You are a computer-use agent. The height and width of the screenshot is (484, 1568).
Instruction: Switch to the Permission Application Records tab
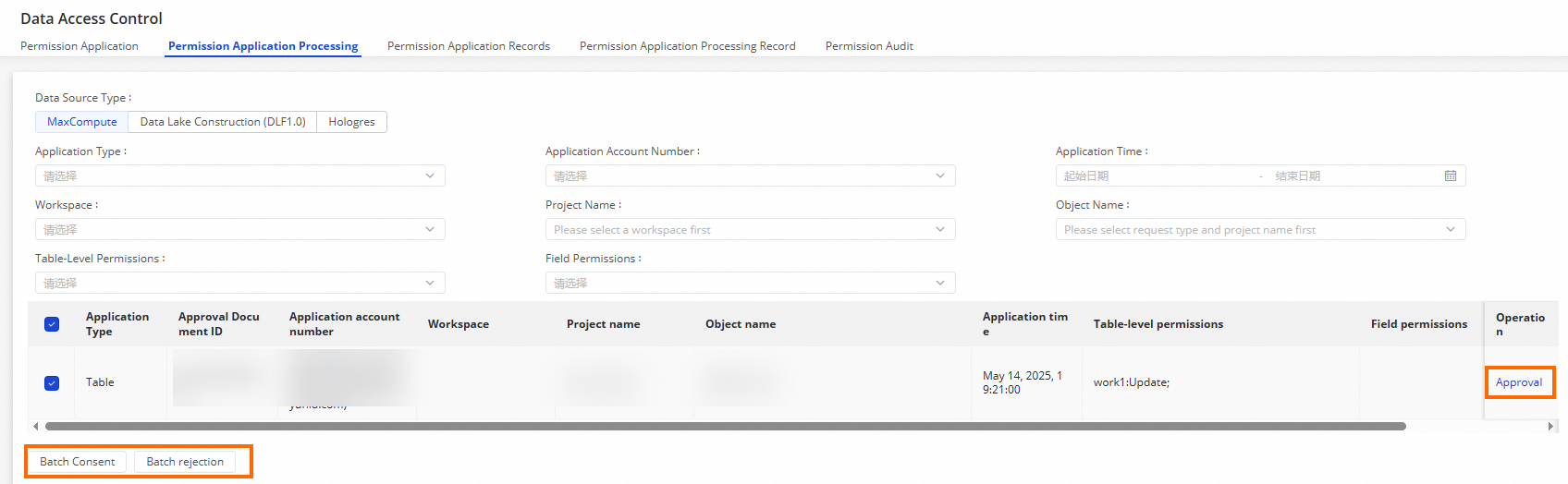(x=469, y=46)
